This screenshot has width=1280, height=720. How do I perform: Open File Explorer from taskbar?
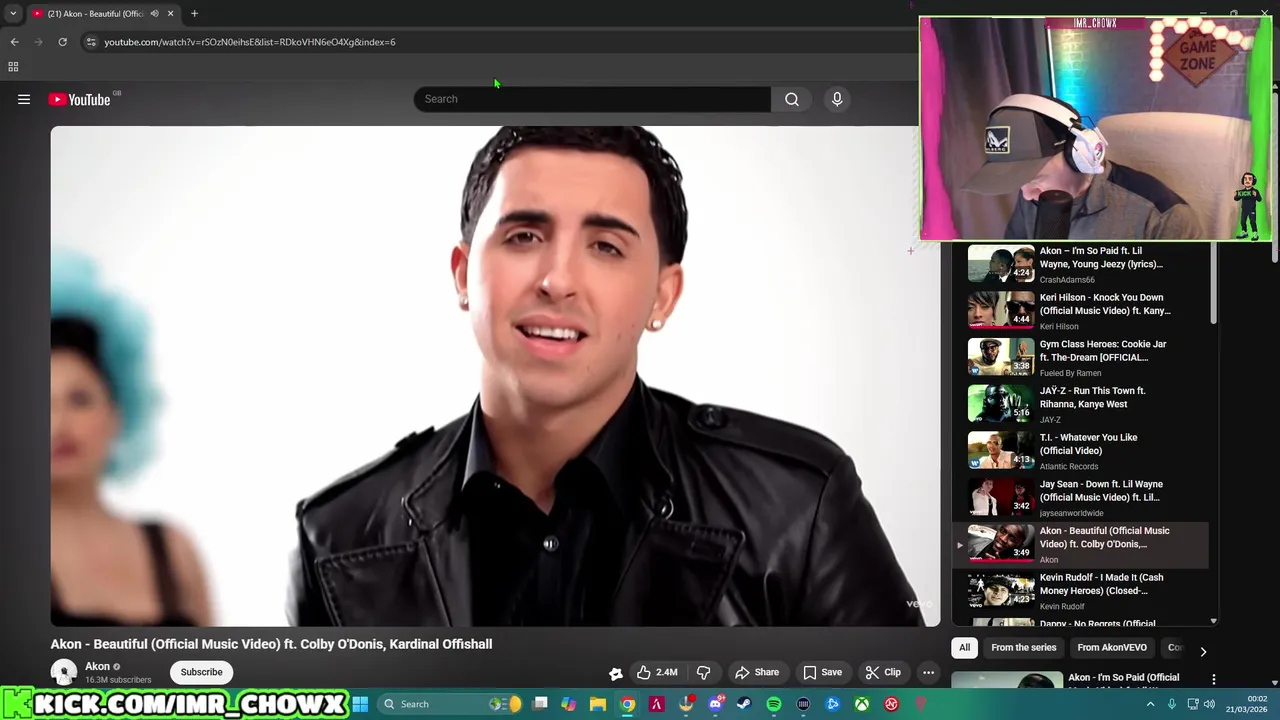click(x=598, y=704)
